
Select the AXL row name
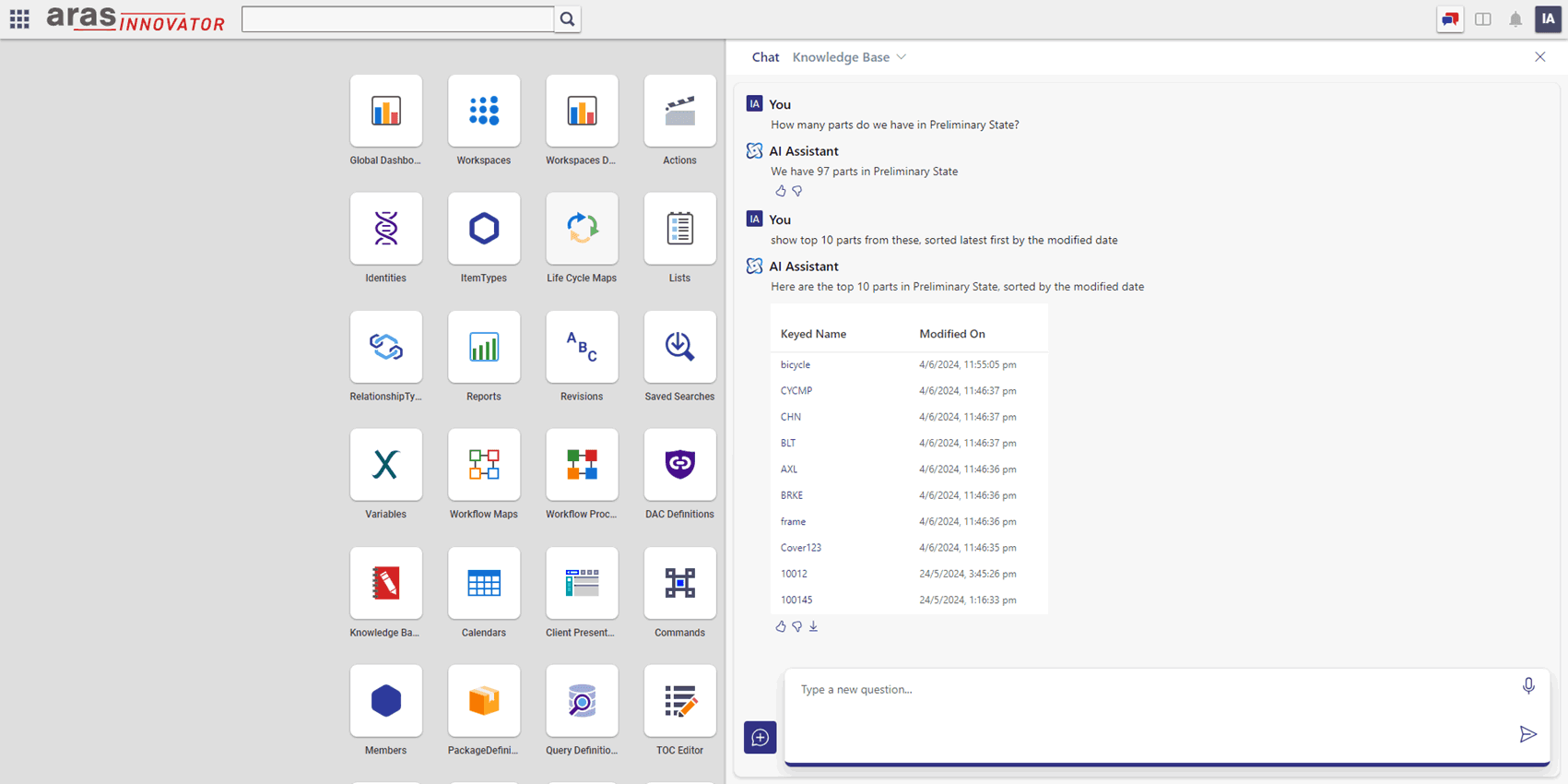point(789,469)
